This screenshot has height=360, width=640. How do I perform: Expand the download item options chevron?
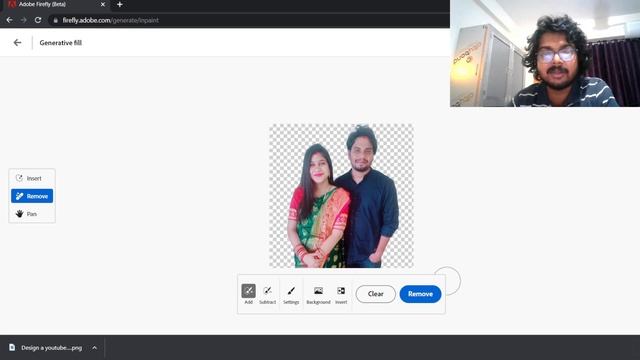(95, 348)
